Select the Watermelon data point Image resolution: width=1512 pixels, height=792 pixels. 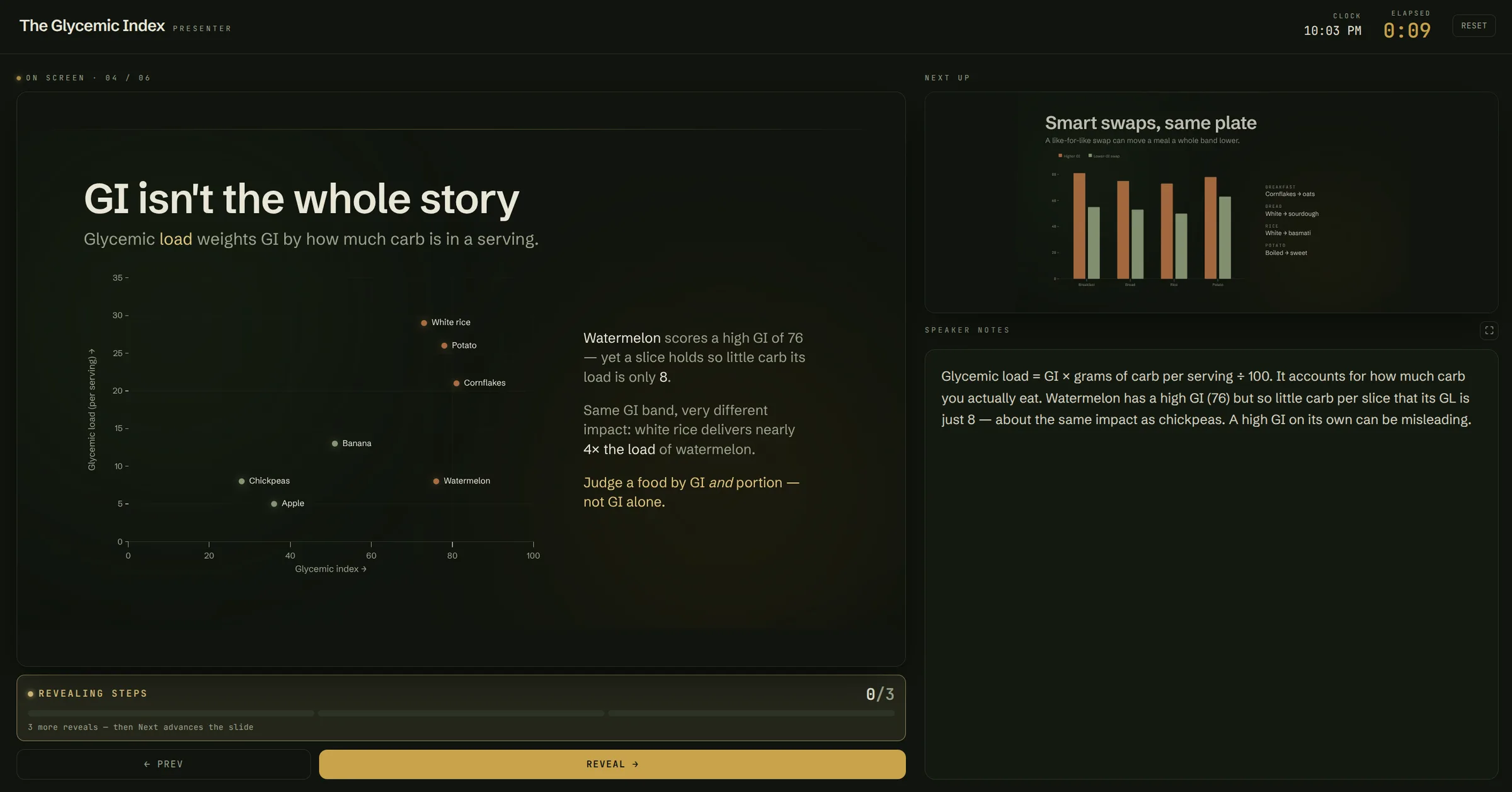(x=436, y=481)
